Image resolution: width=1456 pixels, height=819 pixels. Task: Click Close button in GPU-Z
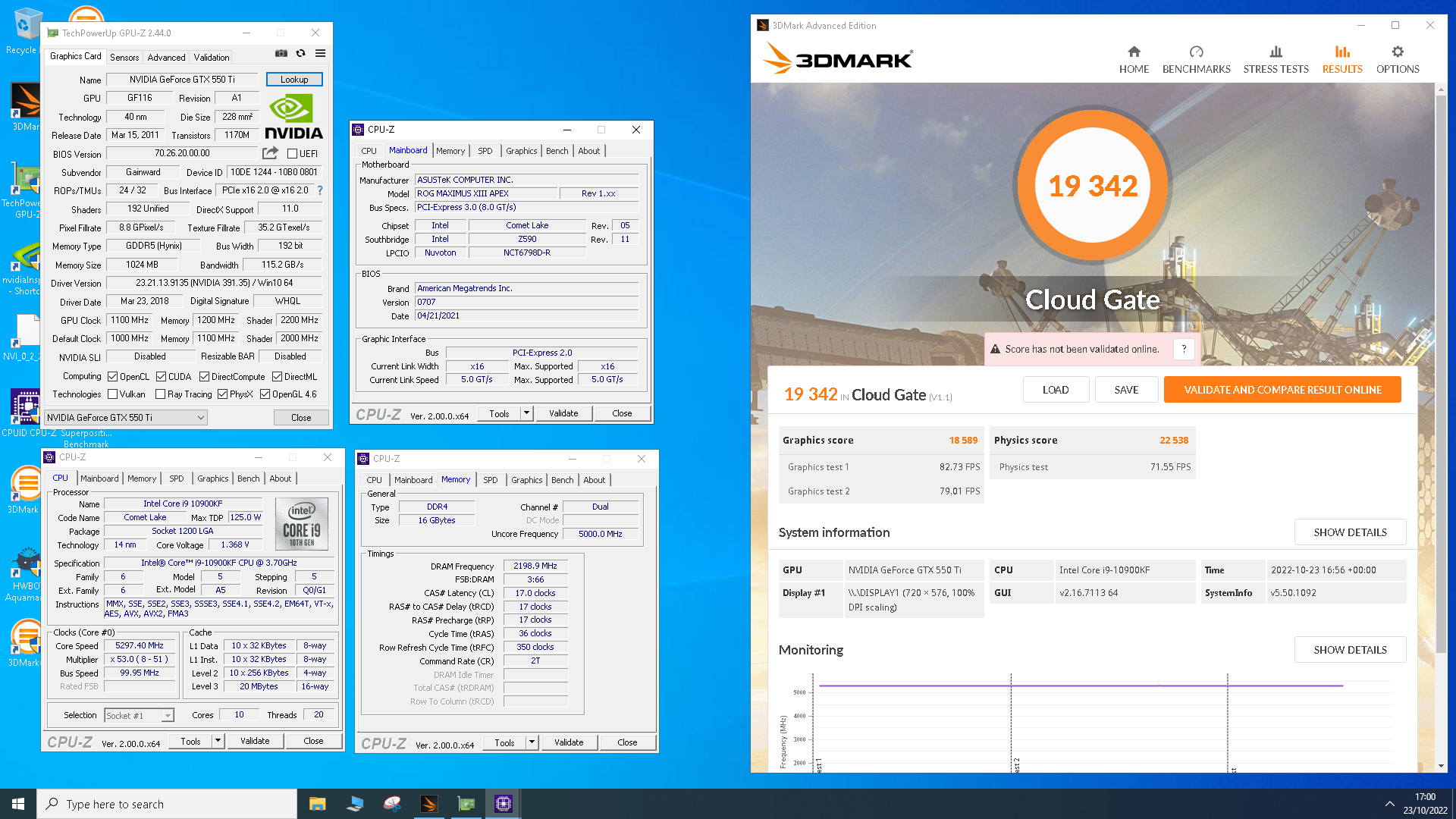(x=301, y=418)
